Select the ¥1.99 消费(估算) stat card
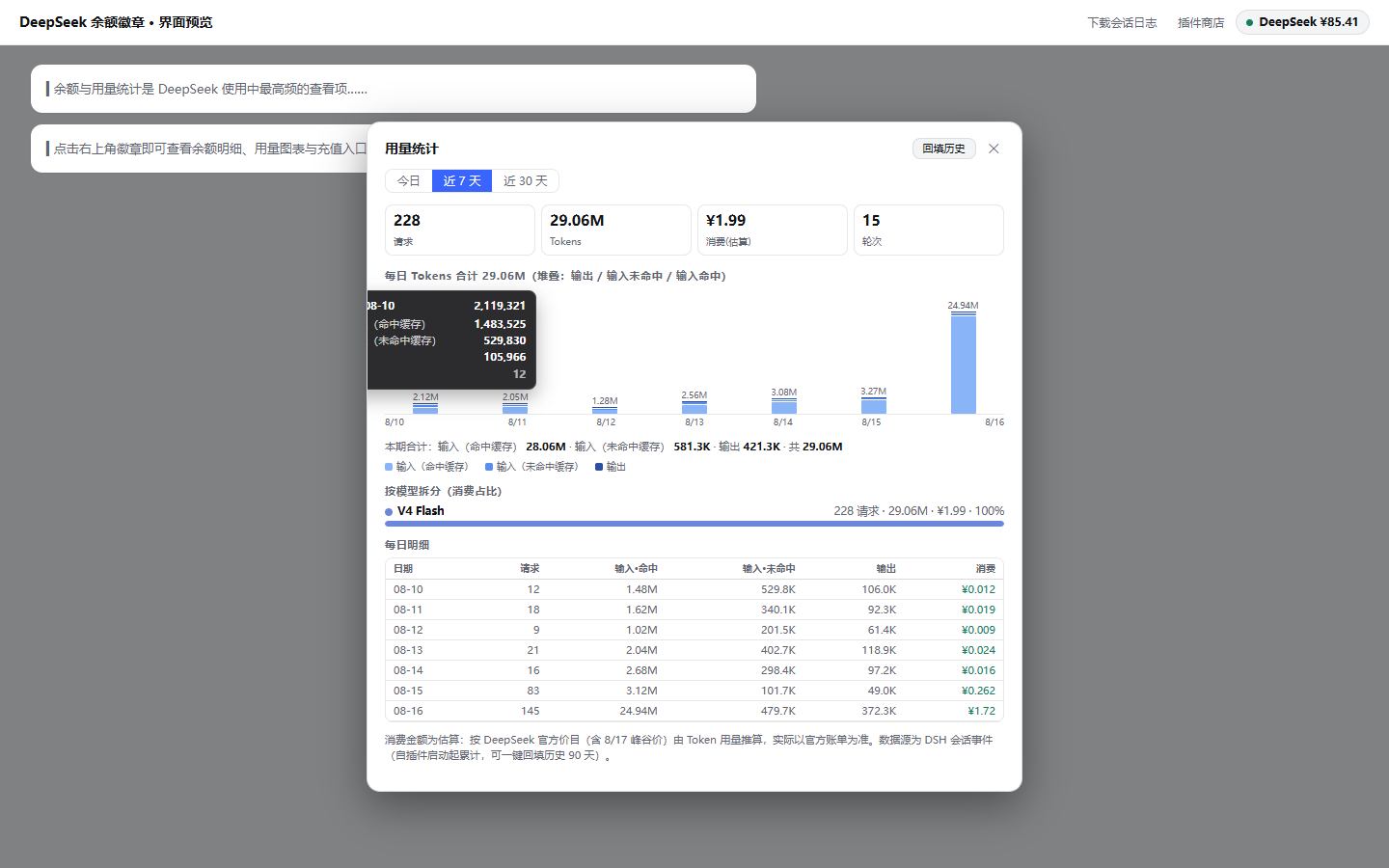 coord(773,230)
